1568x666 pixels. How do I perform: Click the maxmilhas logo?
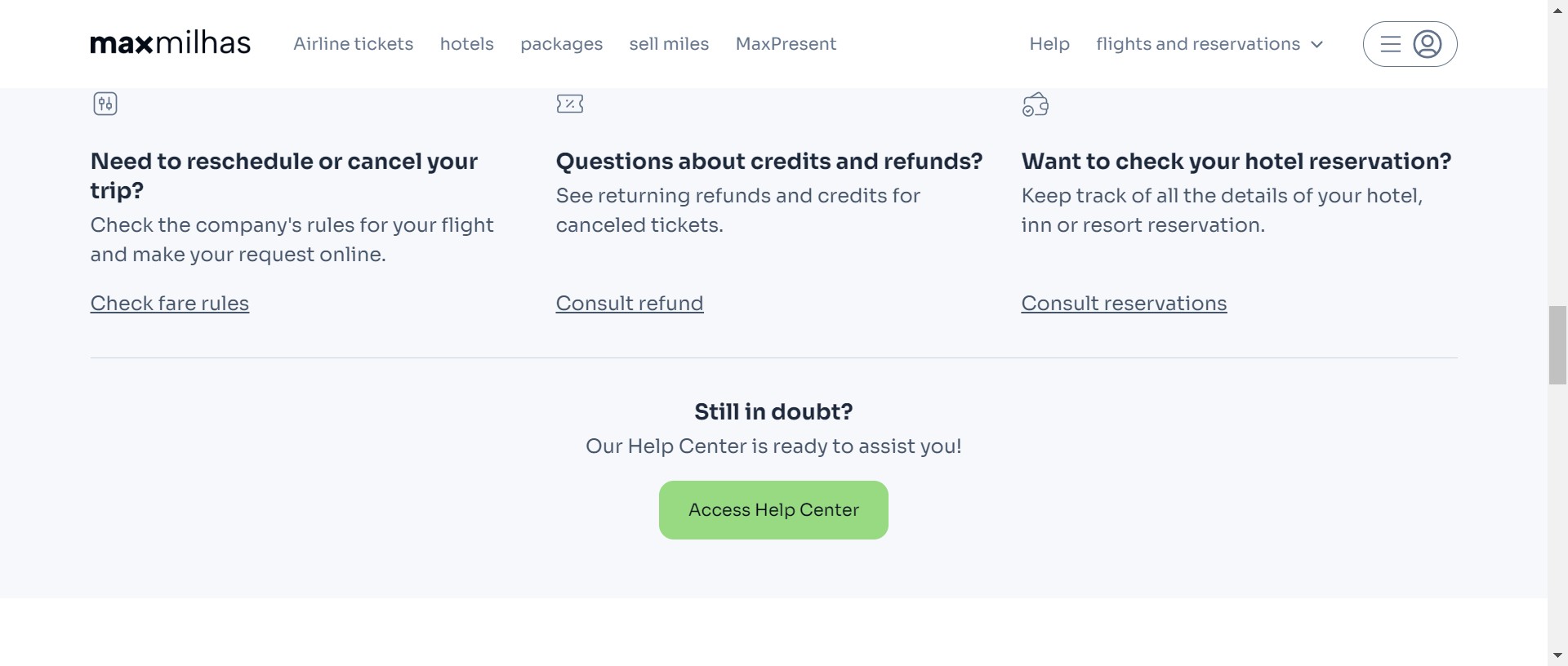coord(170,43)
